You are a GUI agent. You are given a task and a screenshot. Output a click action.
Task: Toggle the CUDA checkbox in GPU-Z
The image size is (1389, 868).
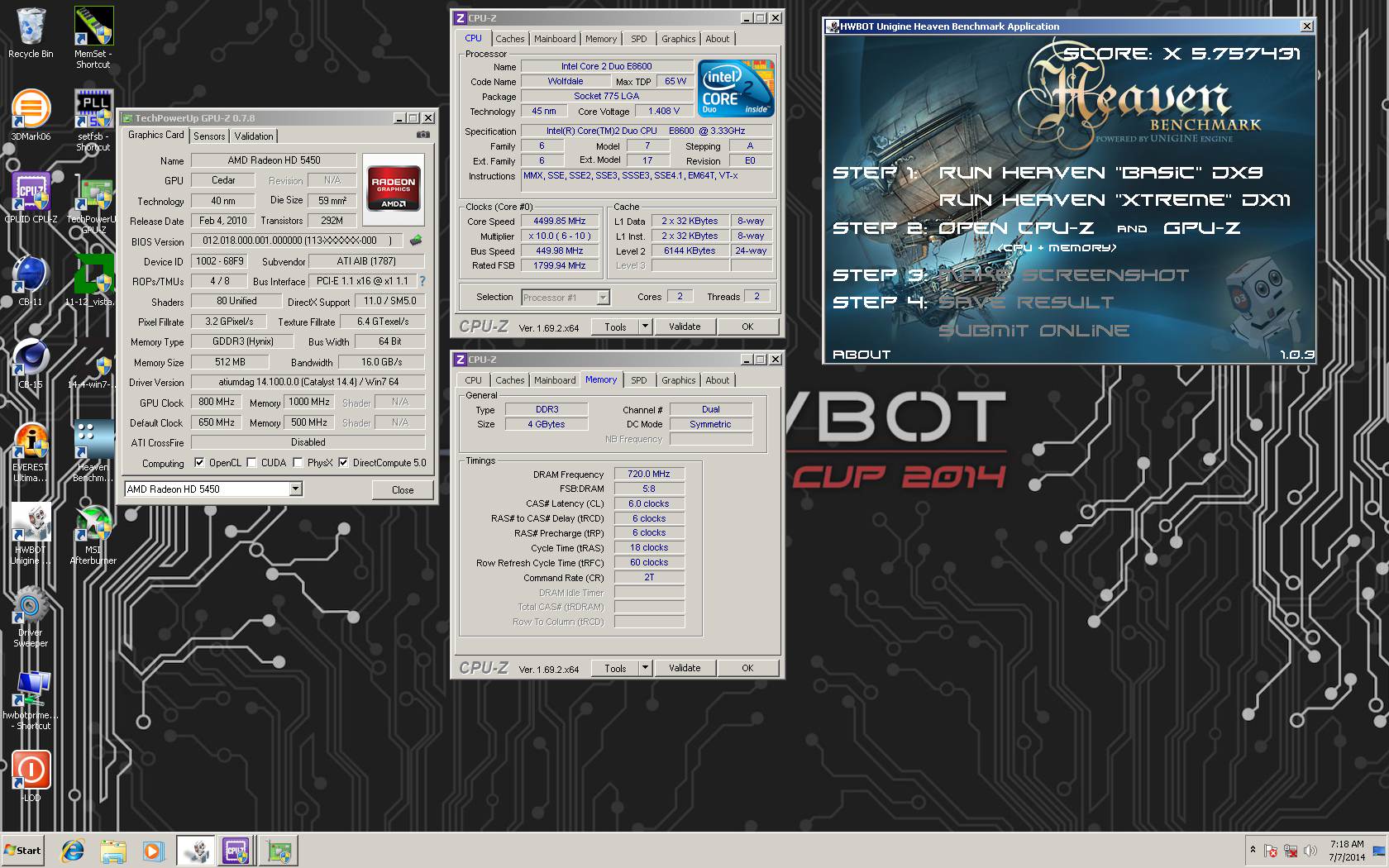[251, 463]
